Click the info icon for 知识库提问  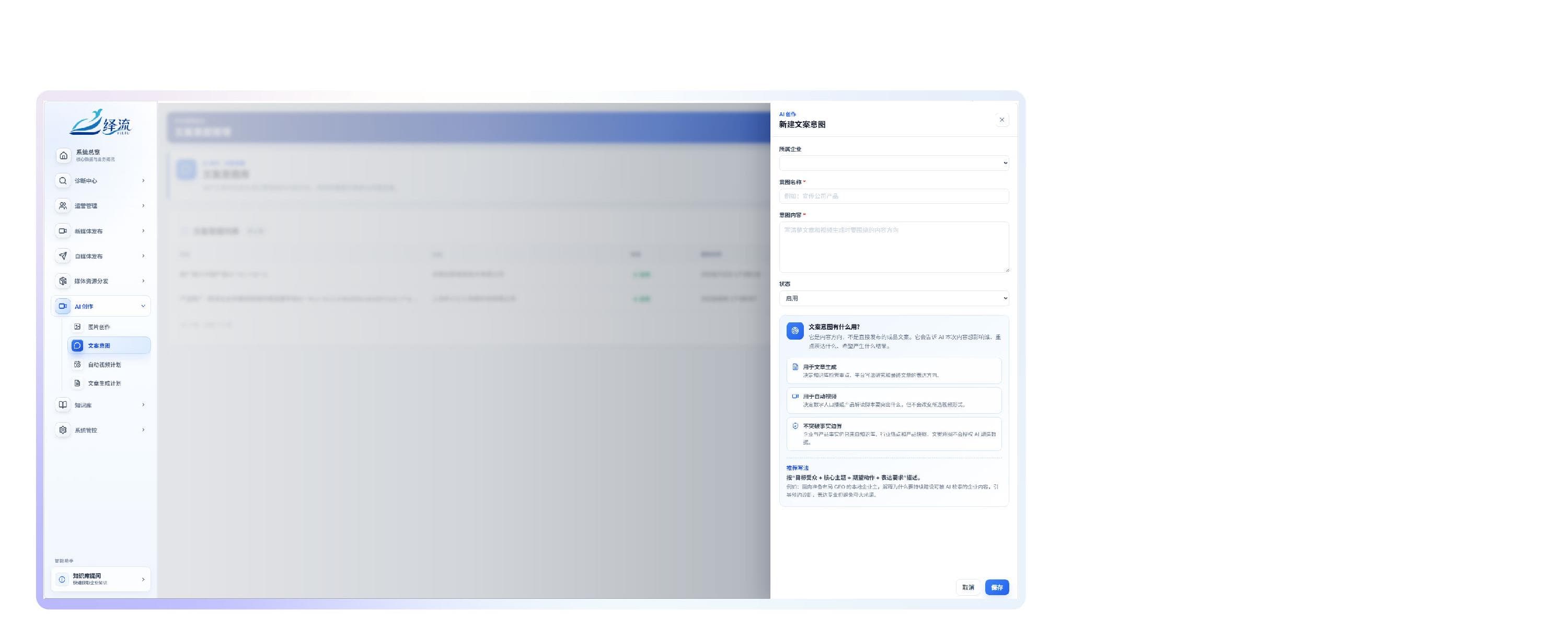click(x=62, y=579)
